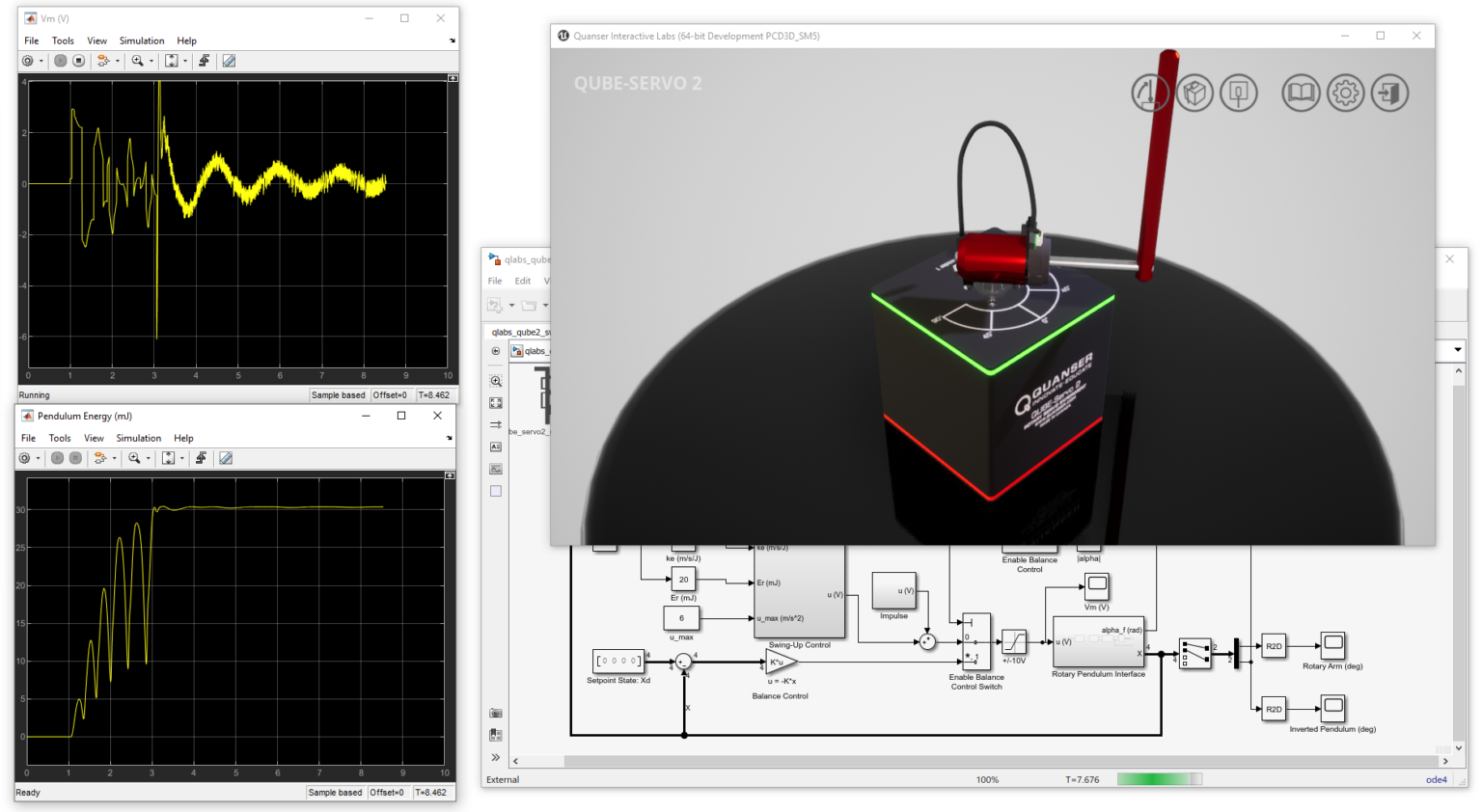
Task: Open configuration gear in Pendulum Energy toolbar
Action: tap(24, 458)
